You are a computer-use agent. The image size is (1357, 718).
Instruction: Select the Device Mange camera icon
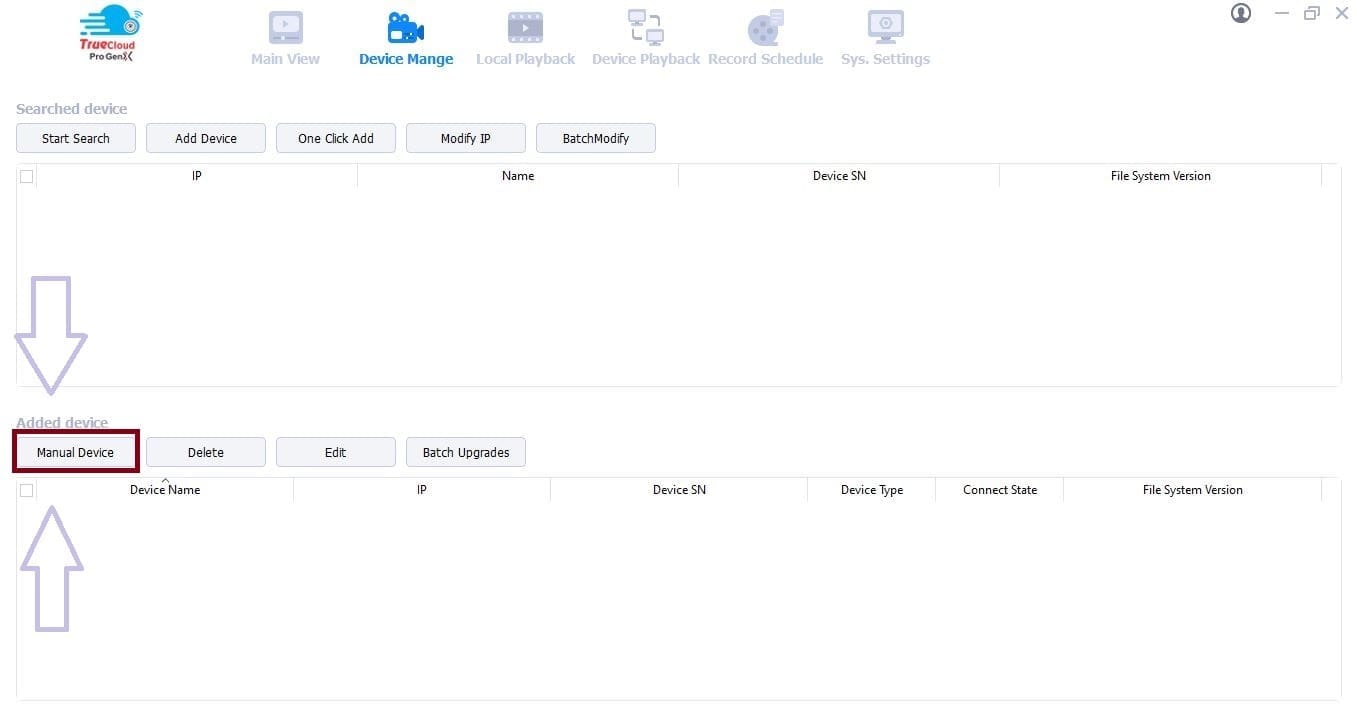coord(405,27)
